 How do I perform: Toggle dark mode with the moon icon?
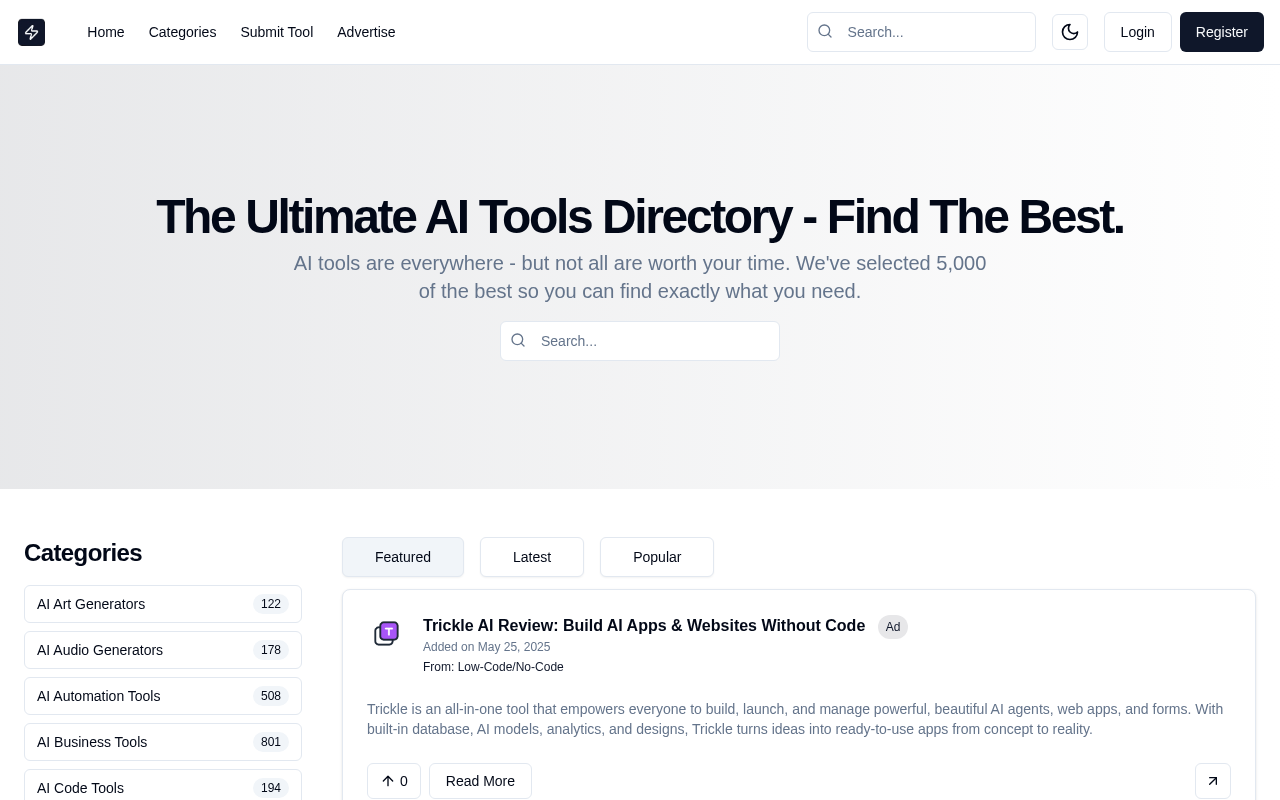pyautogui.click(x=1069, y=31)
